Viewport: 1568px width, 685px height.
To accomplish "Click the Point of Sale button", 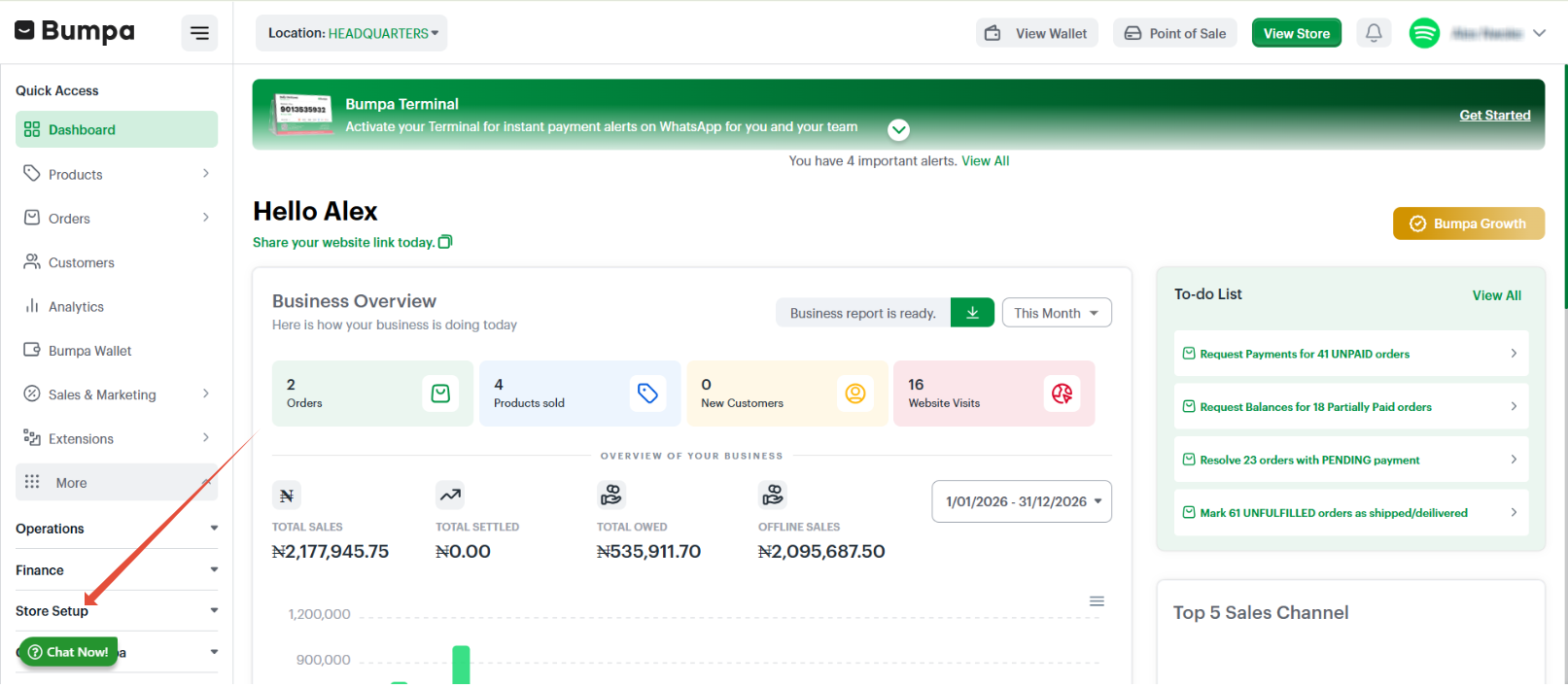I will tap(1175, 33).
